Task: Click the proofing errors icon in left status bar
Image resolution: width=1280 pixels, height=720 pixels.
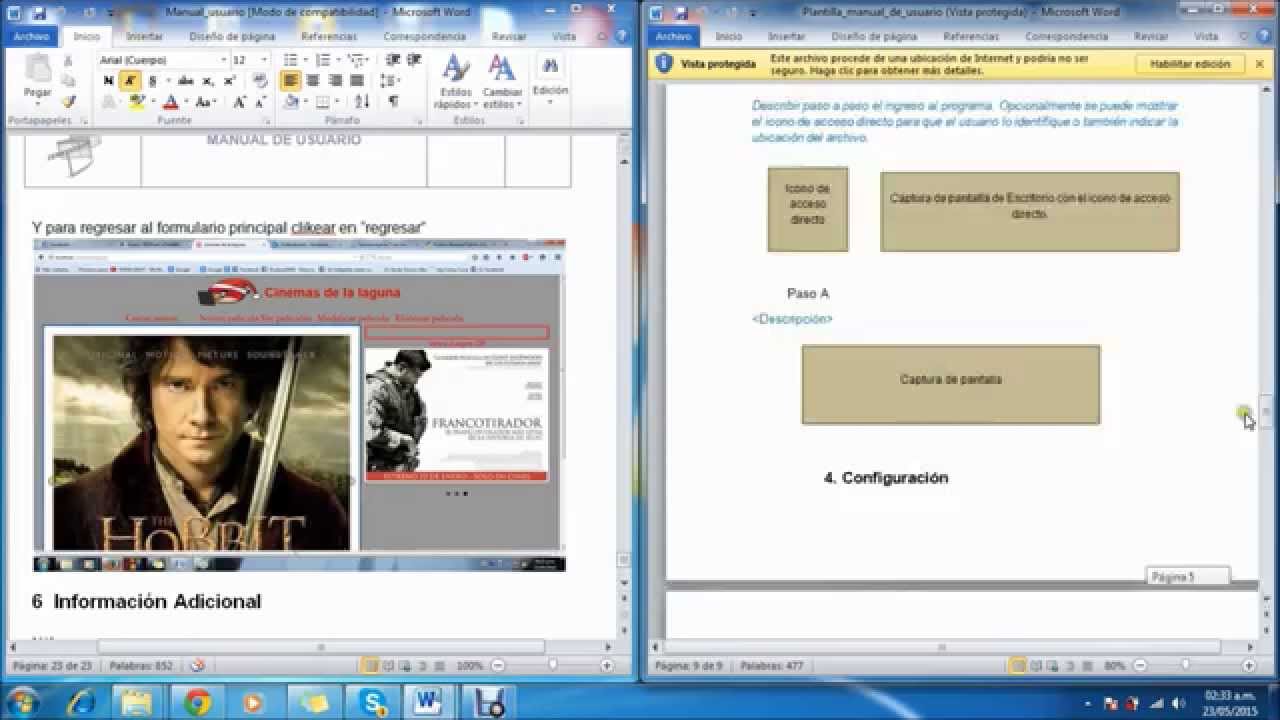Action: pyautogui.click(x=198, y=665)
